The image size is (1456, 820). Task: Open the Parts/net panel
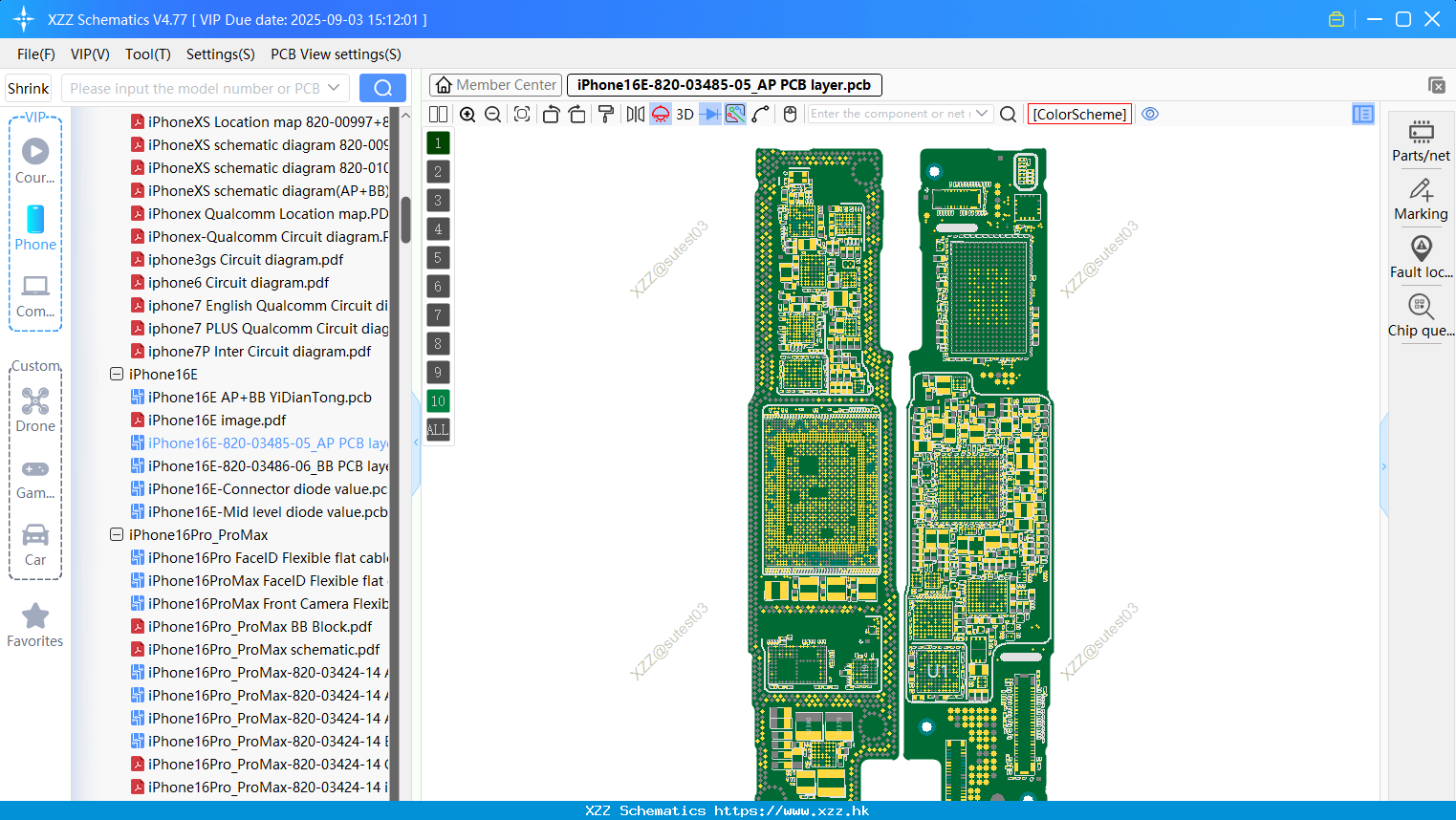point(1421,140)
